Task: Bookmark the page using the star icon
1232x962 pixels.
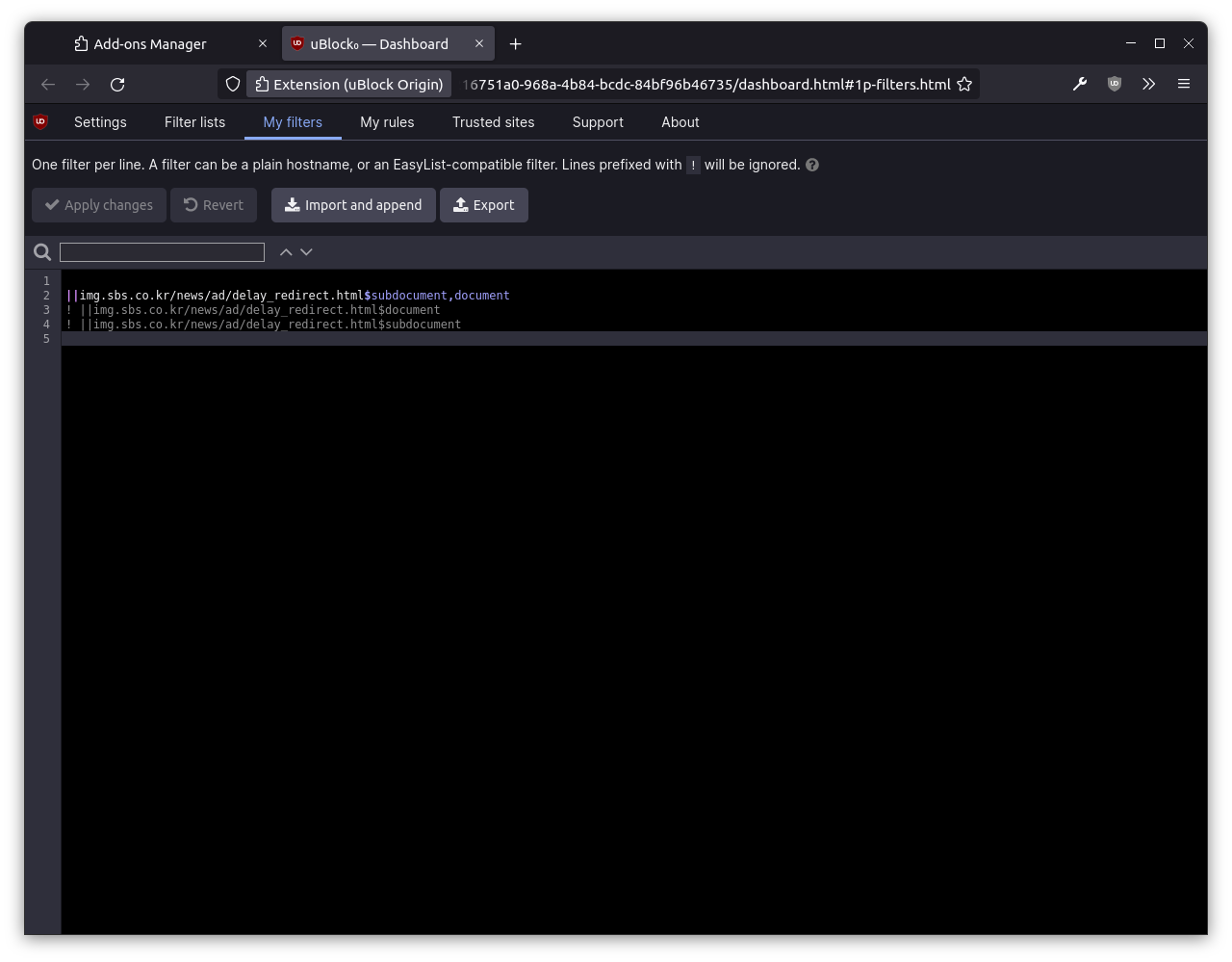Action: pyautogui.click(x=964, y=84)
